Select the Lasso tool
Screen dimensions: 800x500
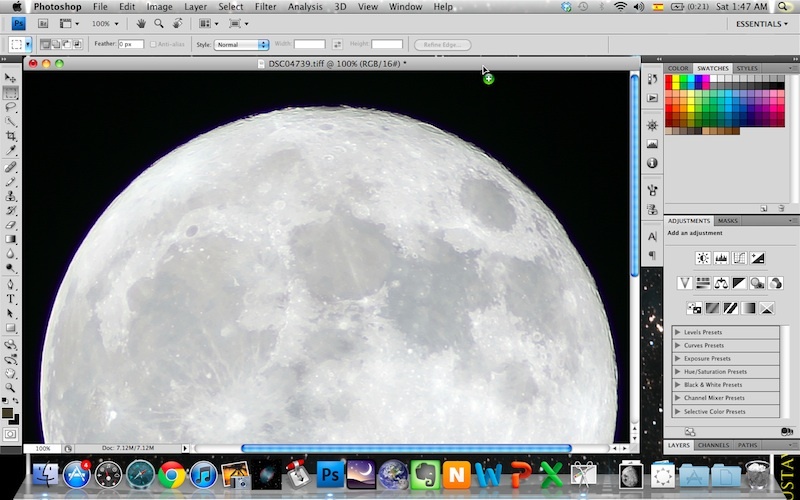10,106
